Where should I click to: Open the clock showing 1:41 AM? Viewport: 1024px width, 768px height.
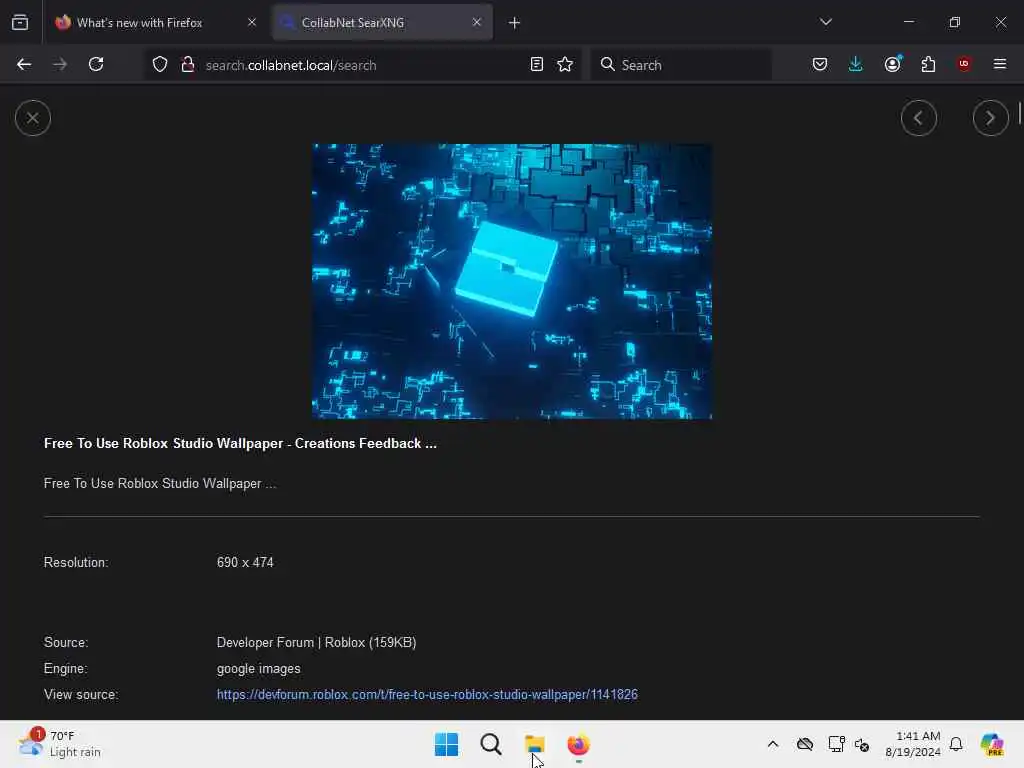[x=912, y=744]
